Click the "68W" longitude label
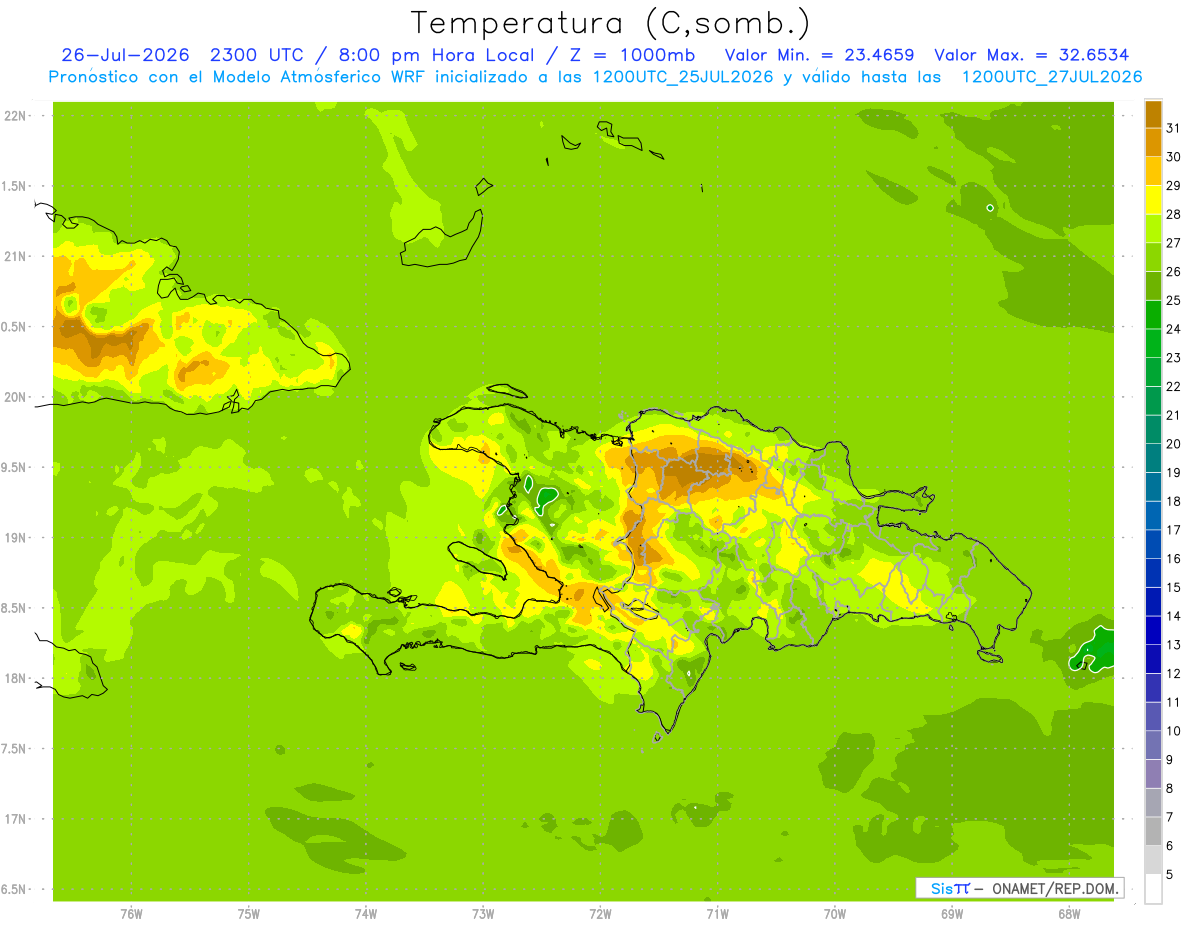This screenshot has width=1200, height=927. coord(1068,914)
